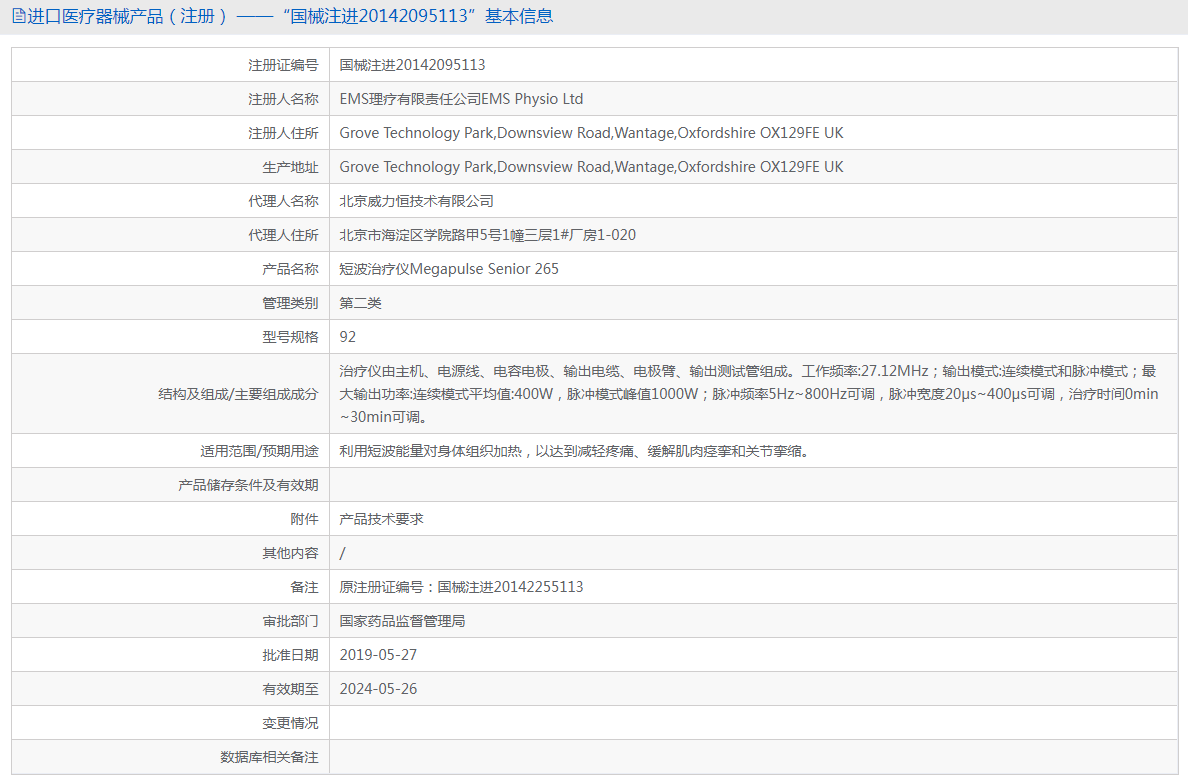This screenshot has height=781, width=1188.
Task: Click model specification value '92'
Action: pyautogui.click(x=348, y=337)
